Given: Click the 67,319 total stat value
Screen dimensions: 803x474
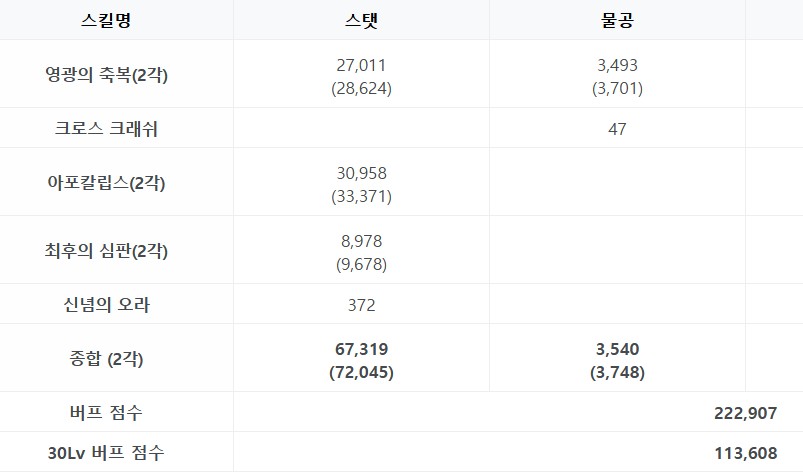Looking at the screenshot, I should click(x=361, y=350).
